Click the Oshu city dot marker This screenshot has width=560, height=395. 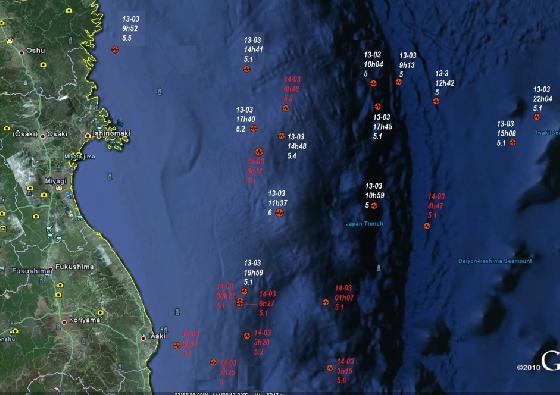[x=22, y=52]
